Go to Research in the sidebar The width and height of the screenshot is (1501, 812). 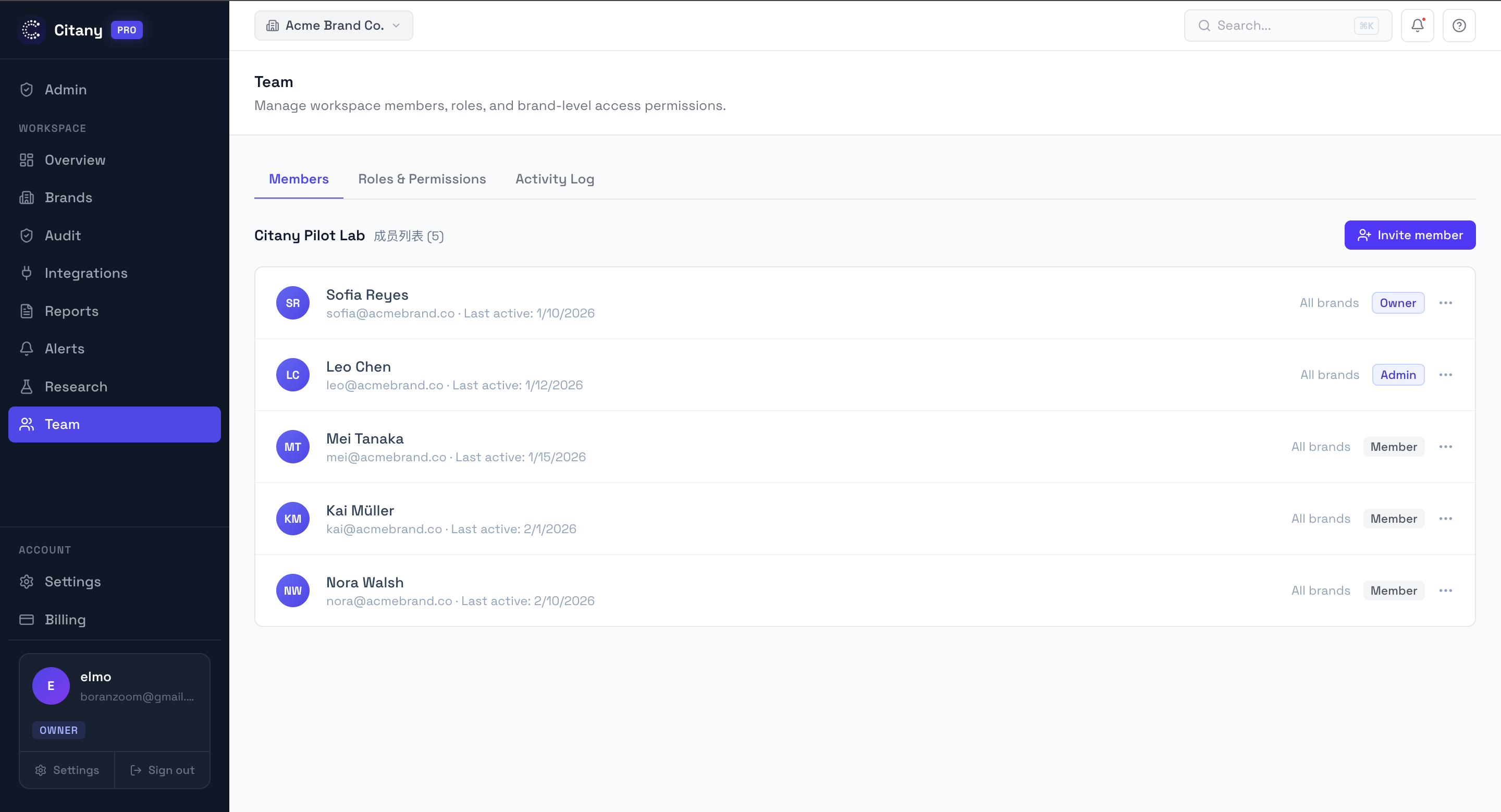click(76, 386)
